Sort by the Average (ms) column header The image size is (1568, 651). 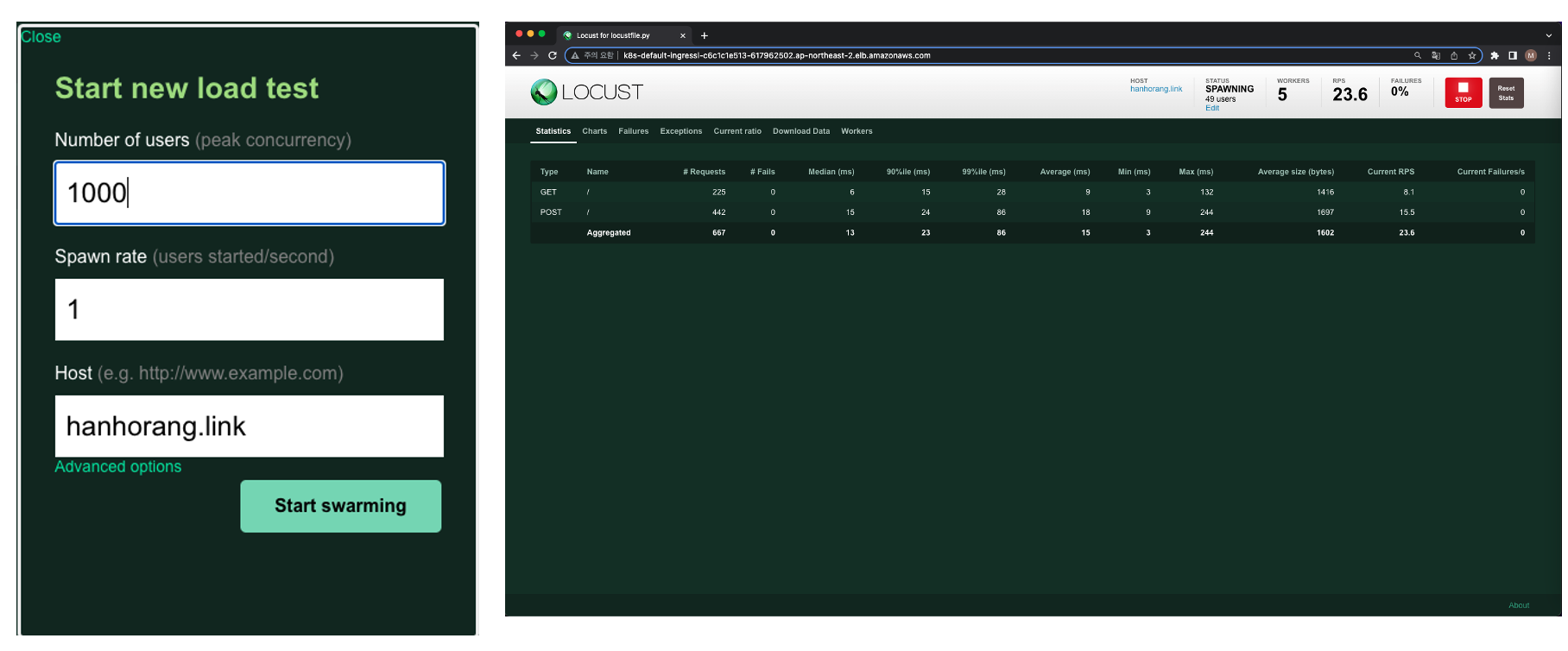point(1065,172)
